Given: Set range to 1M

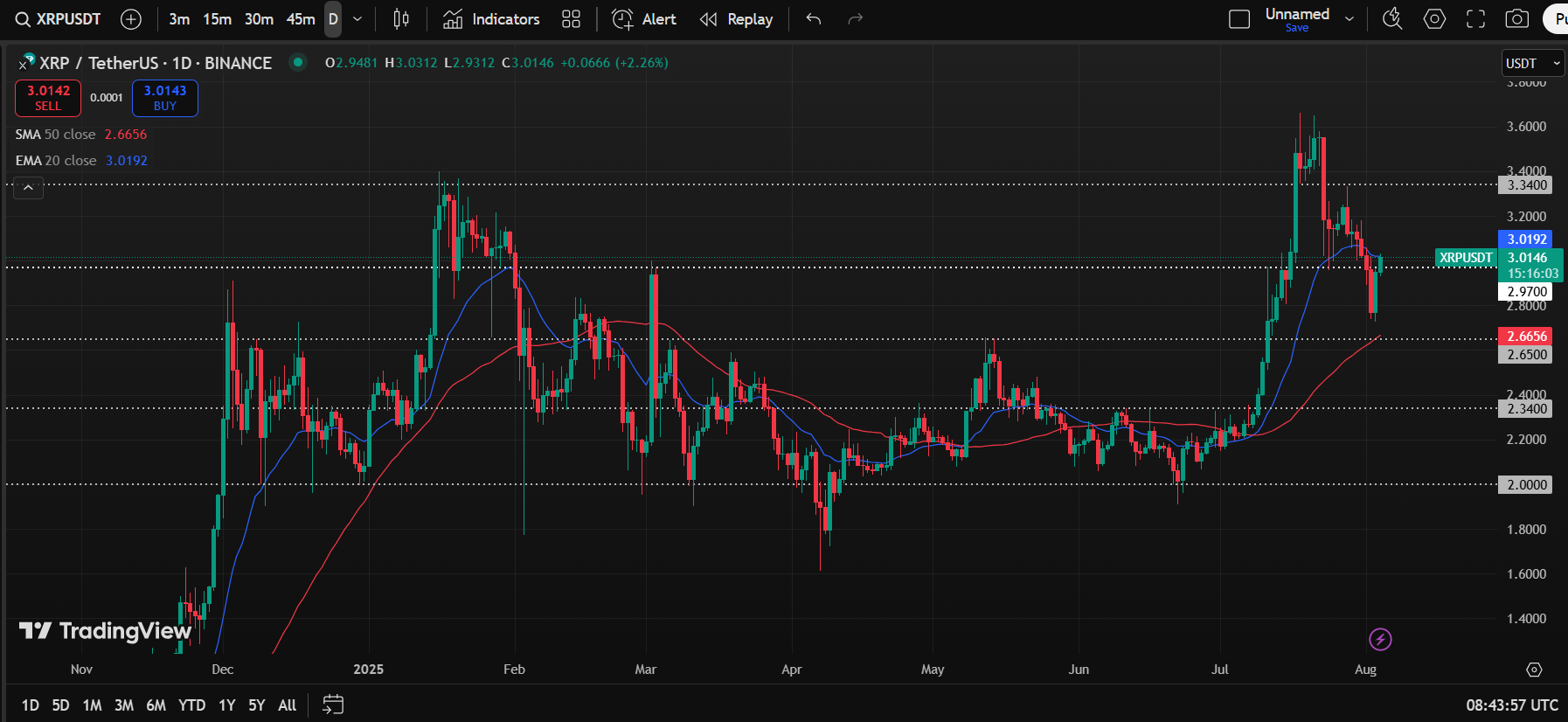Looking at the screenshot, I should (92, 705).
